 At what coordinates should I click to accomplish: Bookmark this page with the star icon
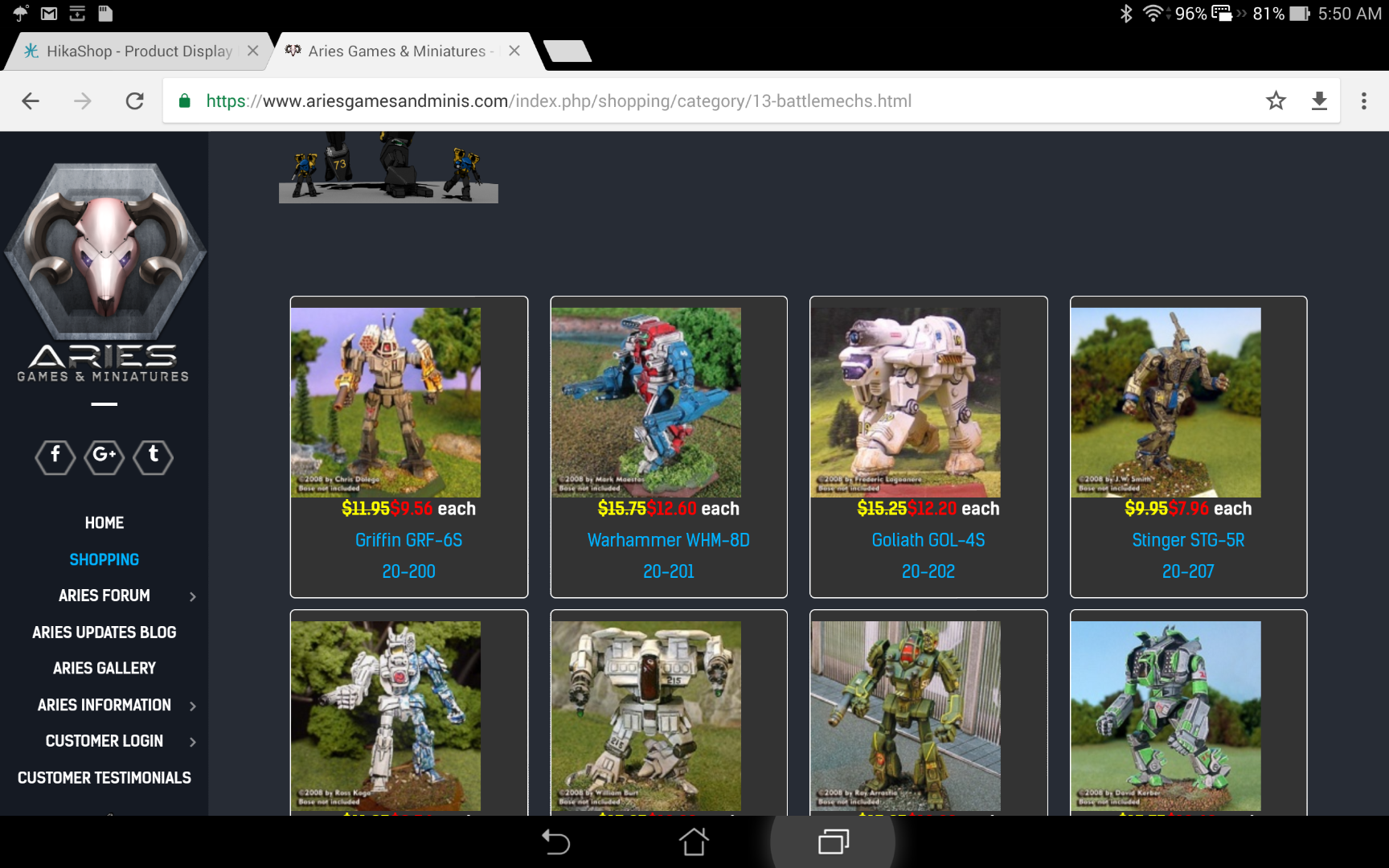(x=1276, y=101)
